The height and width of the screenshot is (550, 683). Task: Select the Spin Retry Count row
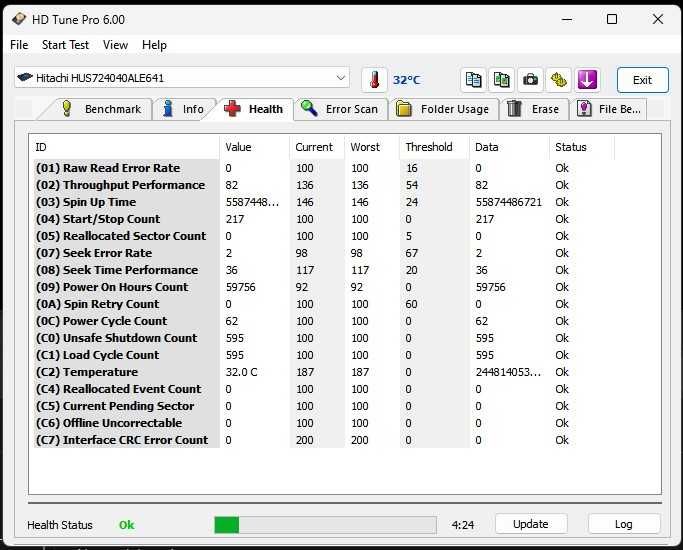coord(324,304)
